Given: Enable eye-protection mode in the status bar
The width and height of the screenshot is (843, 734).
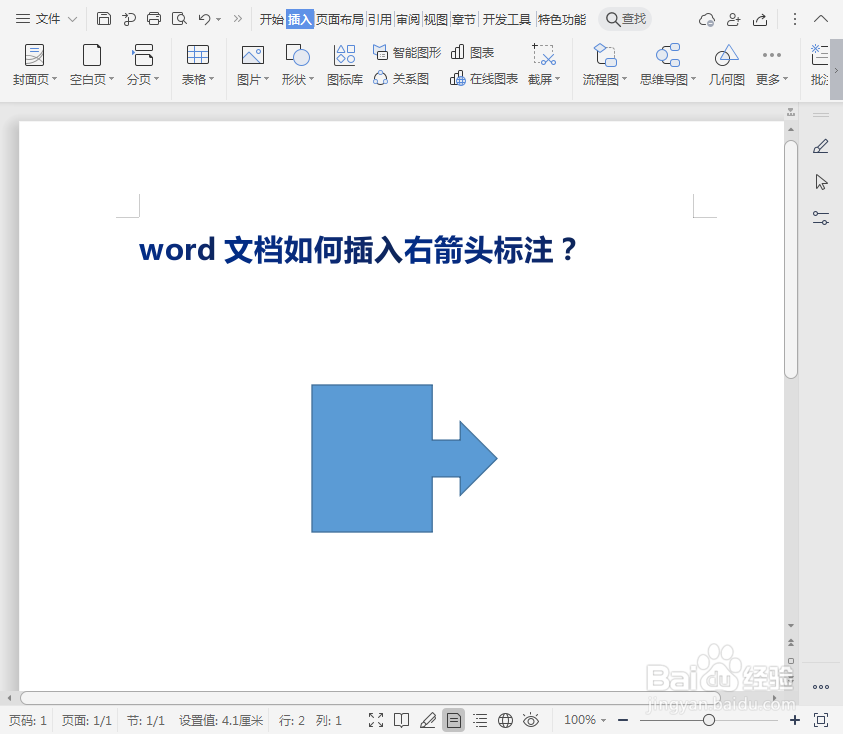Looking at the screenshot, I should [x=531, y=719].
